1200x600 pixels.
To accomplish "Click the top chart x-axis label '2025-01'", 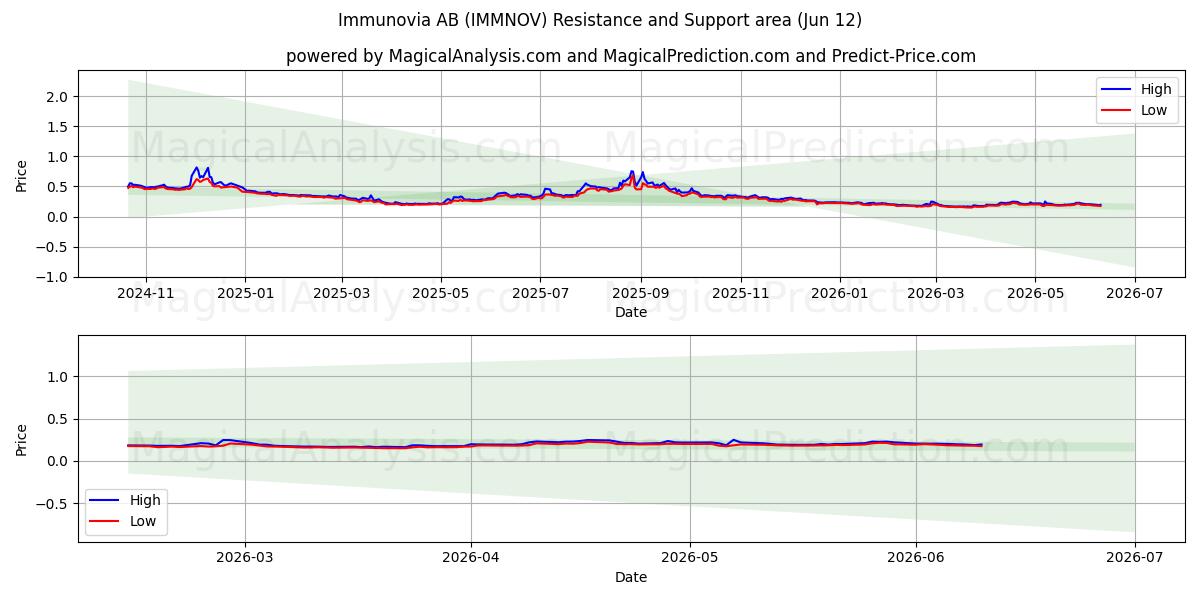I will pos(245,293).
